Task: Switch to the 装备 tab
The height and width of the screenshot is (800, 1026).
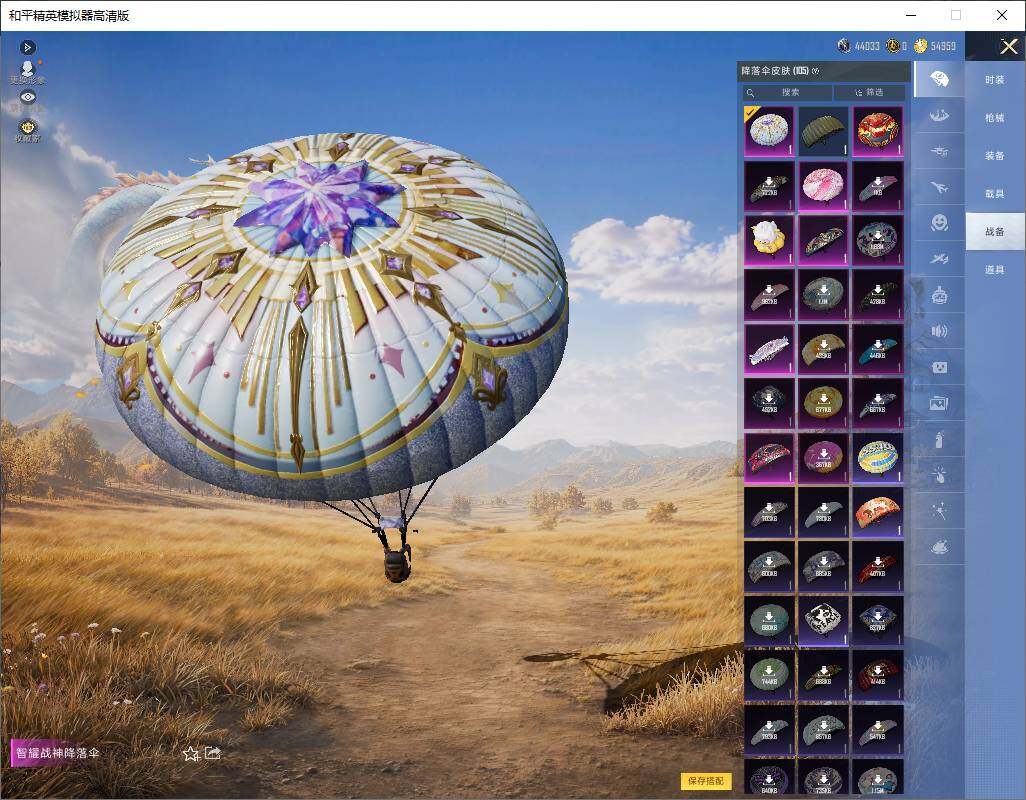Action: (x=995, y=156)
